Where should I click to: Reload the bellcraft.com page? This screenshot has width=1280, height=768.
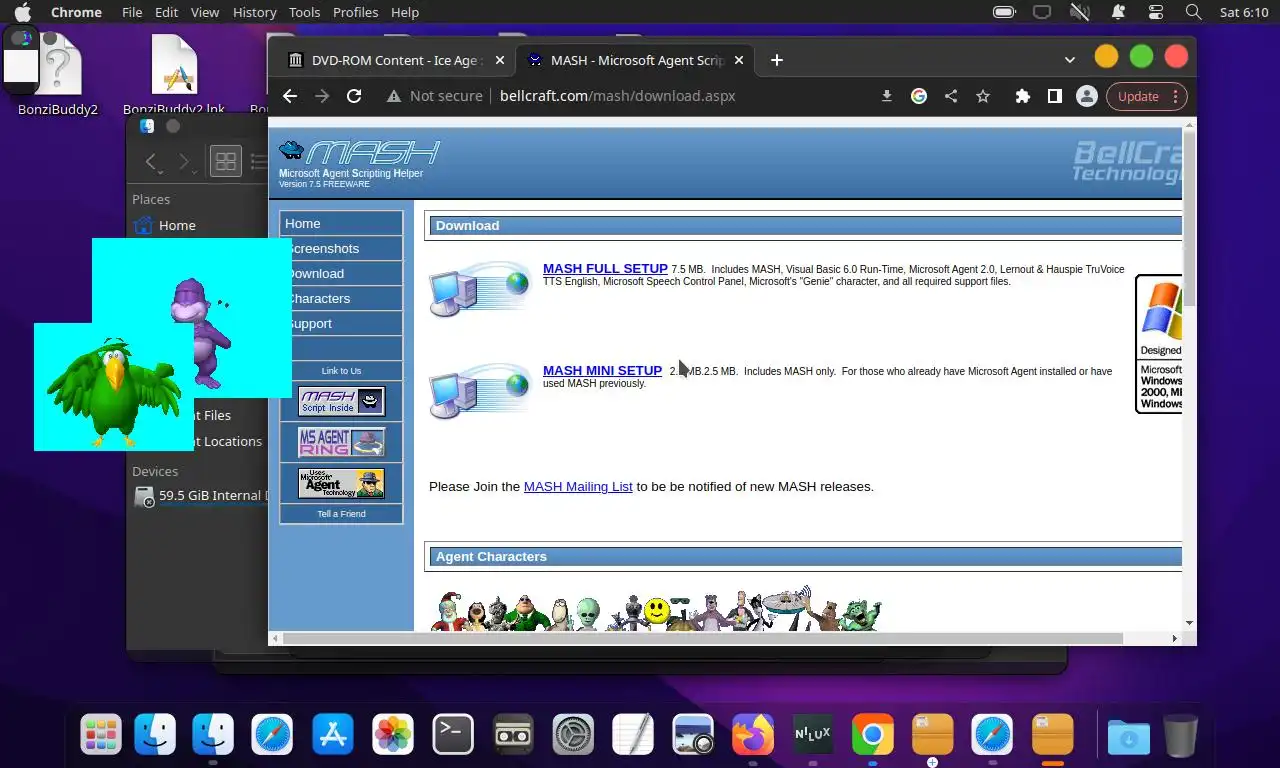tap(354, 96)
